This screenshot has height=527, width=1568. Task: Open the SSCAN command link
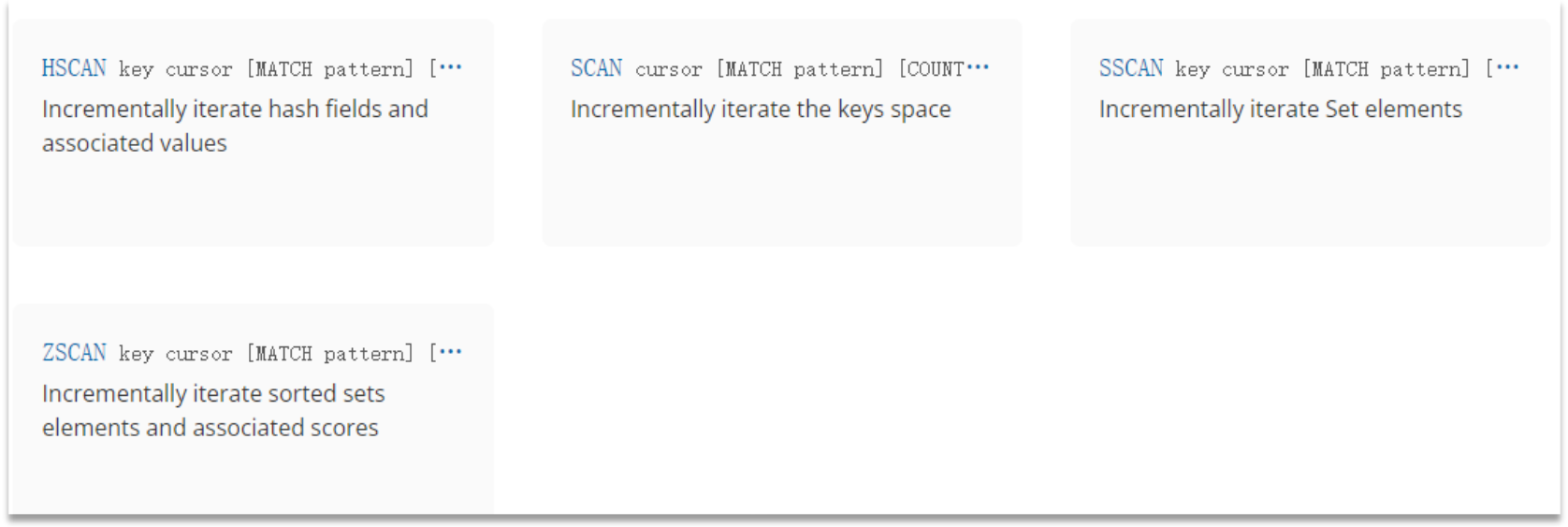(x=1130, y=68)
